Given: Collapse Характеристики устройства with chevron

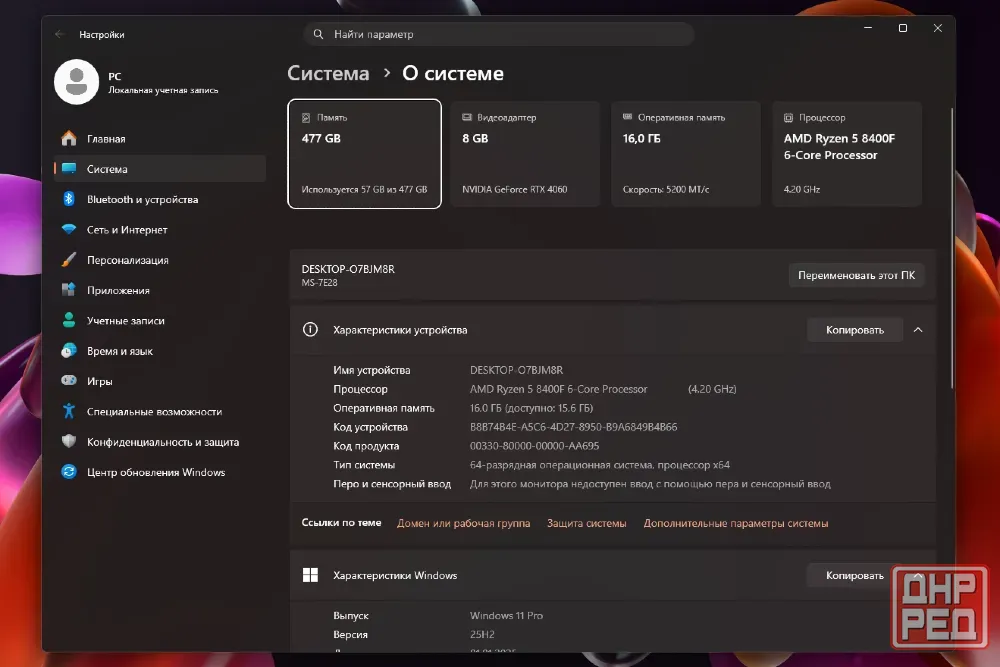Looking at the screenshot, I should click(x=918, y=330).
